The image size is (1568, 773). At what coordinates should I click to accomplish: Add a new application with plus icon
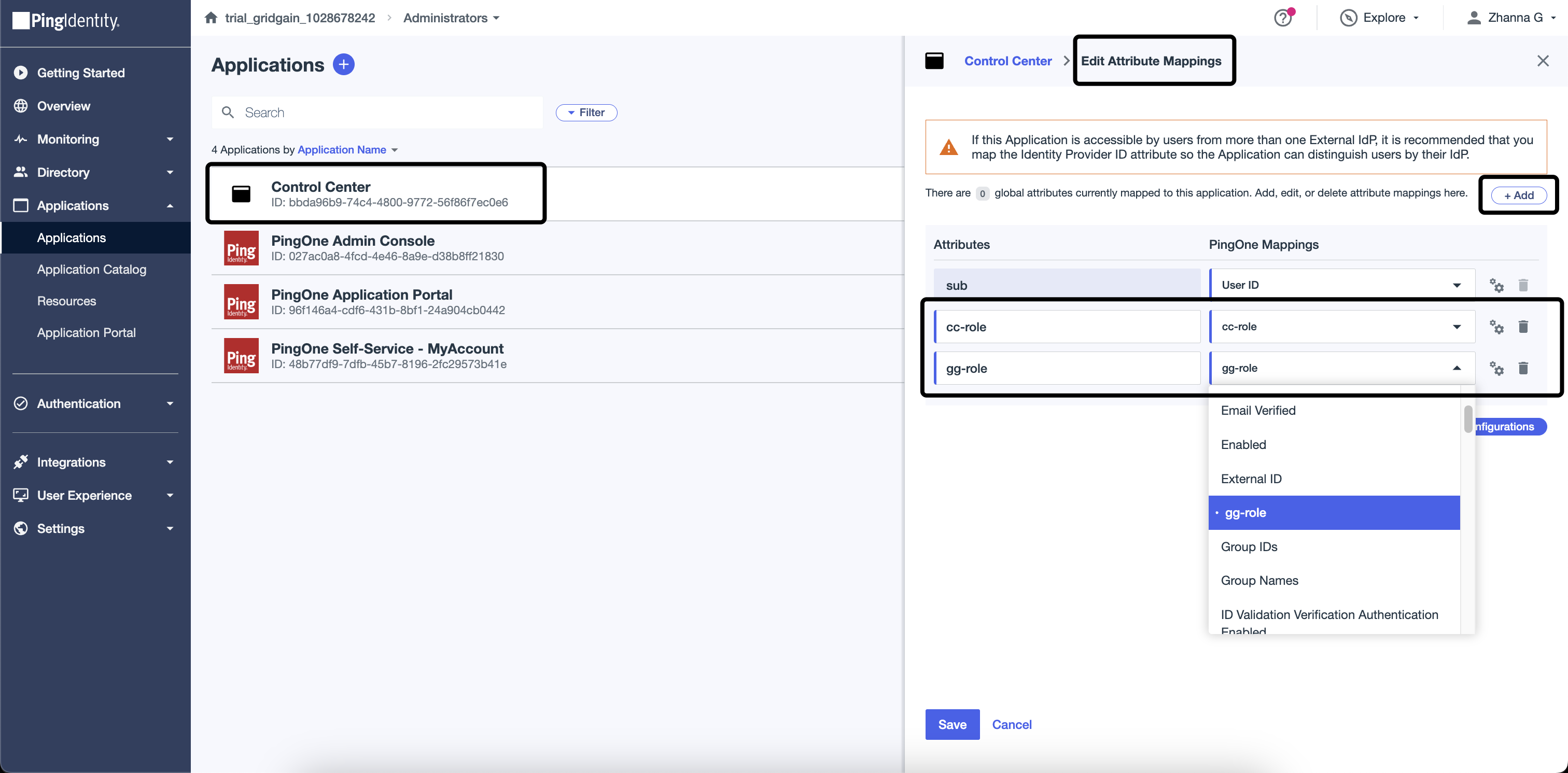344,64
